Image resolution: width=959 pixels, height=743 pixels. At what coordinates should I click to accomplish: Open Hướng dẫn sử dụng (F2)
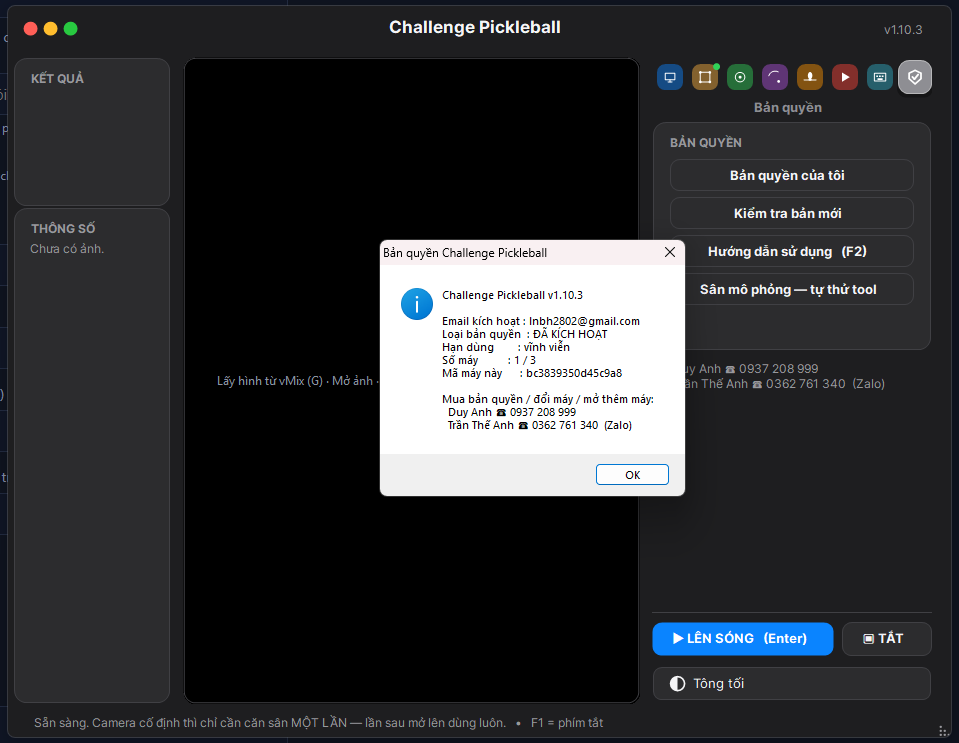click(792, 251)
